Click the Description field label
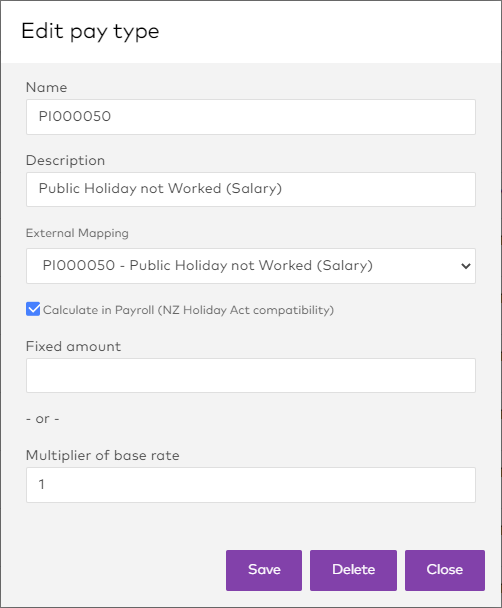 [x=65, y=161]
